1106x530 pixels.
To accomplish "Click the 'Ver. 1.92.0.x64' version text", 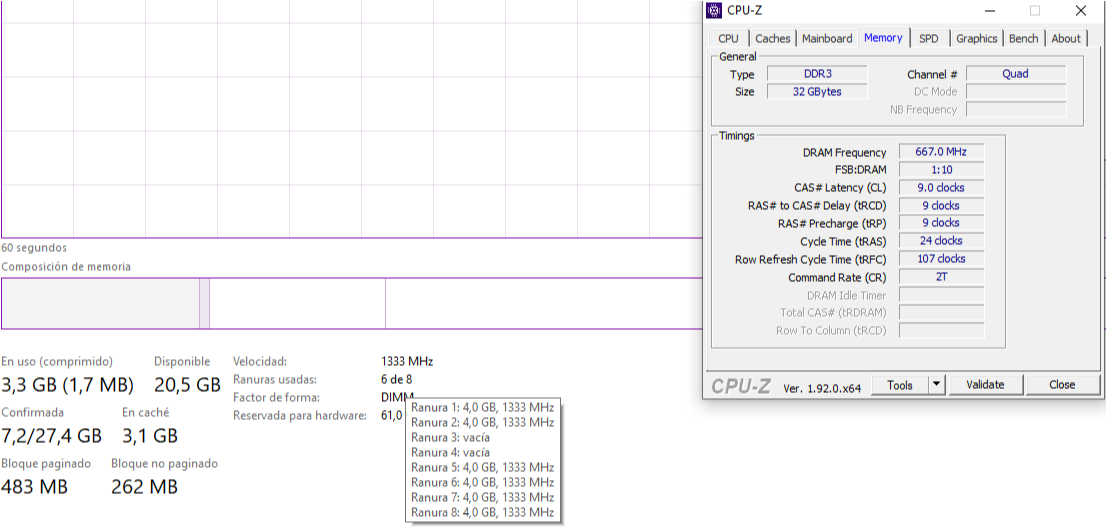I will (x=822, y=388).
